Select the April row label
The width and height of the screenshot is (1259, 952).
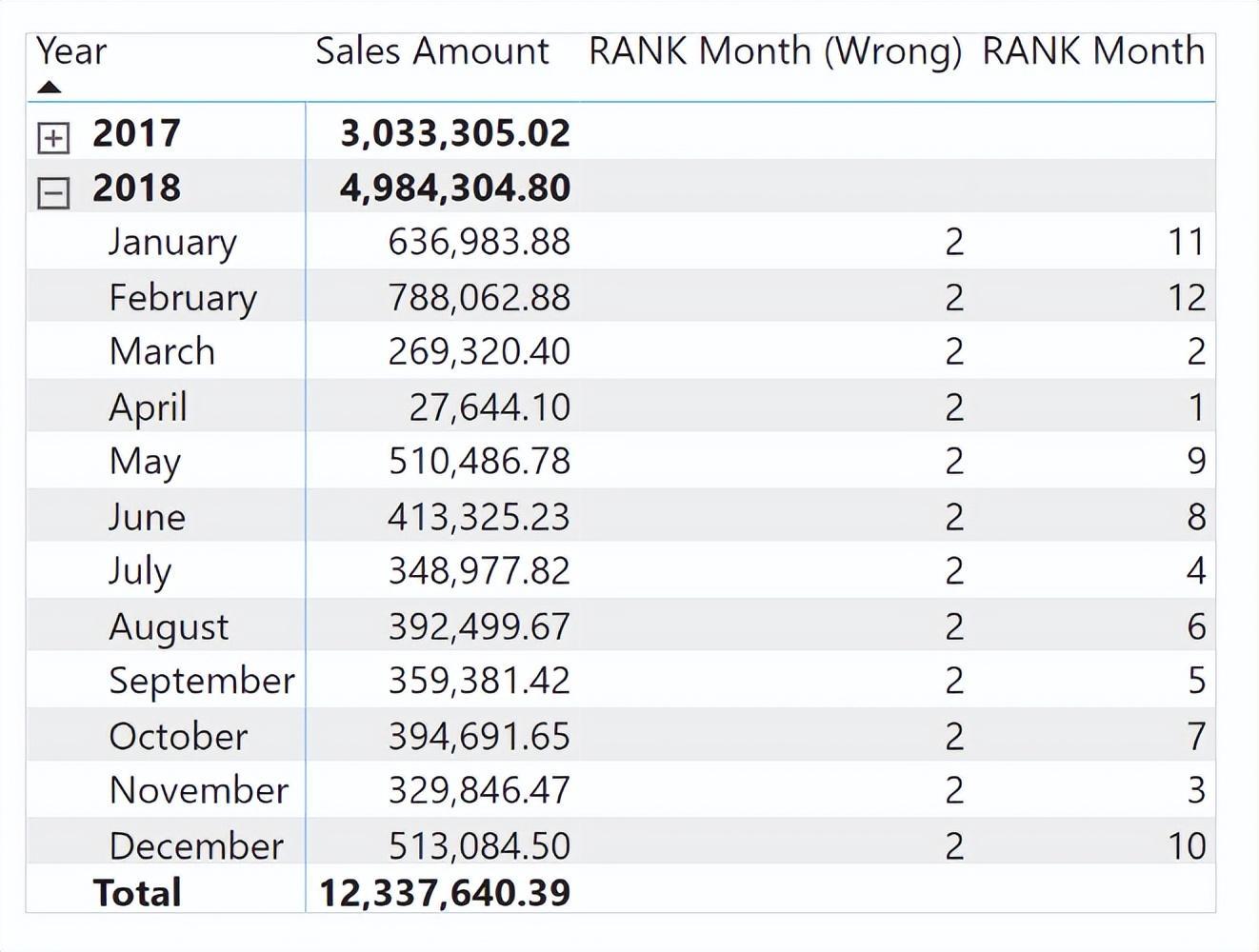pyautogui.click(x=148, y=407)
